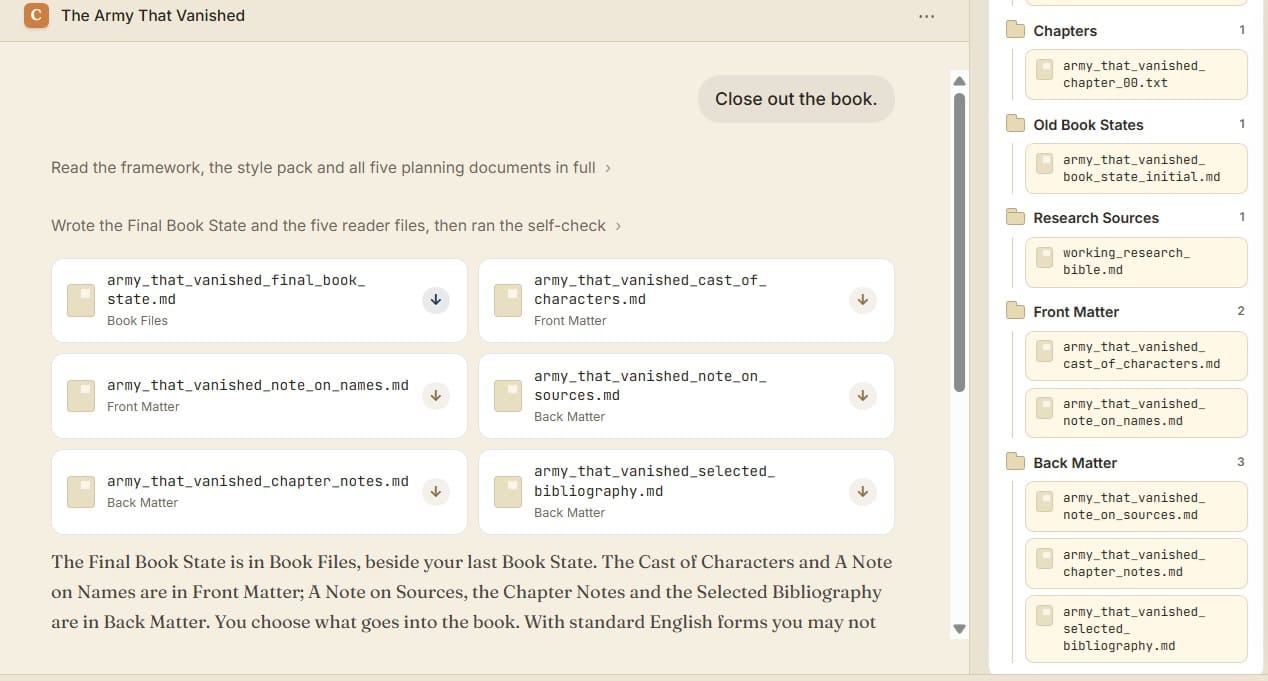The width and height of the screenshot is (1268, 681).
Task: Download chapter_notes.md from chat card
Action: 435,492
